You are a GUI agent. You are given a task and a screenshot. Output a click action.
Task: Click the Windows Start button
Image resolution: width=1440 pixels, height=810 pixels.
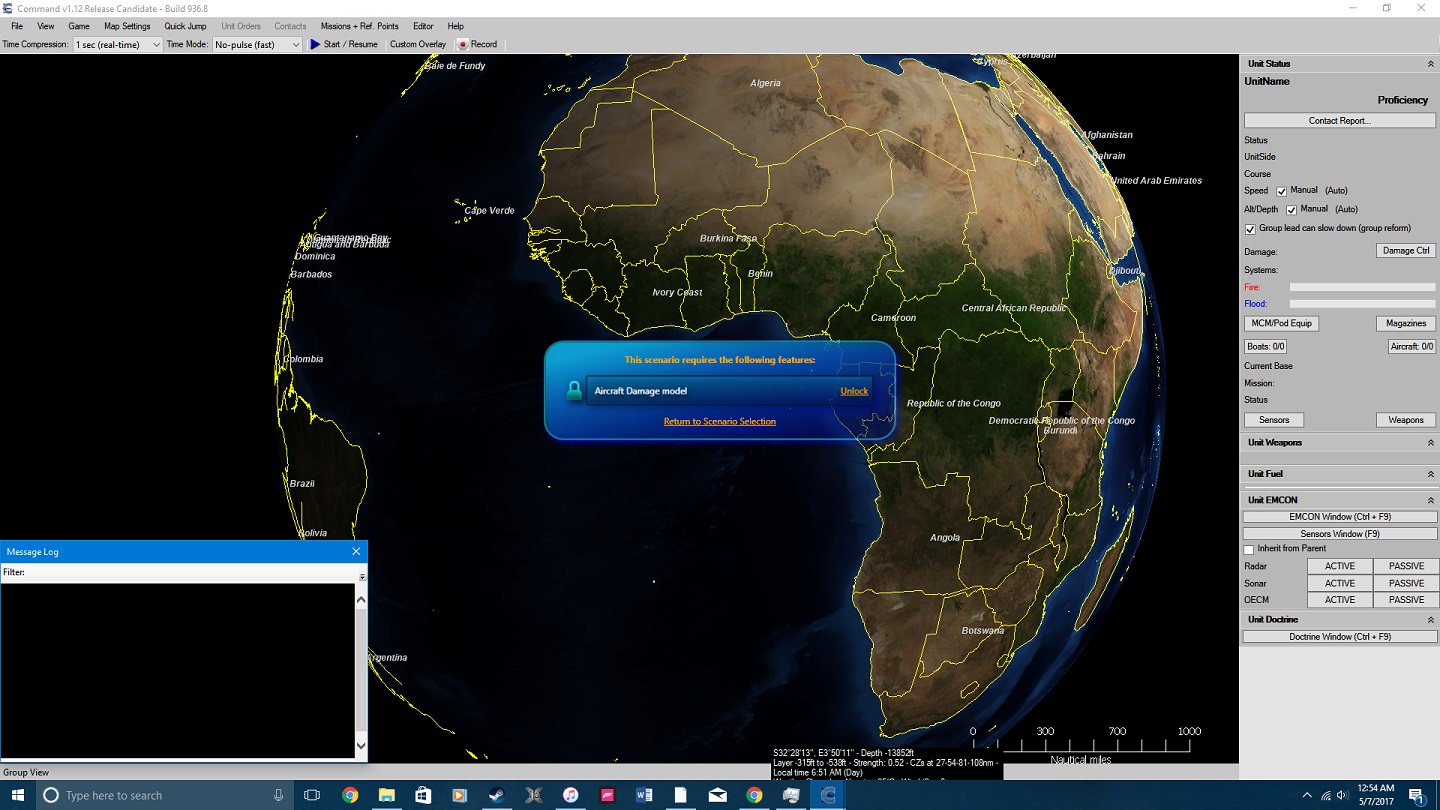coord(17,795)
